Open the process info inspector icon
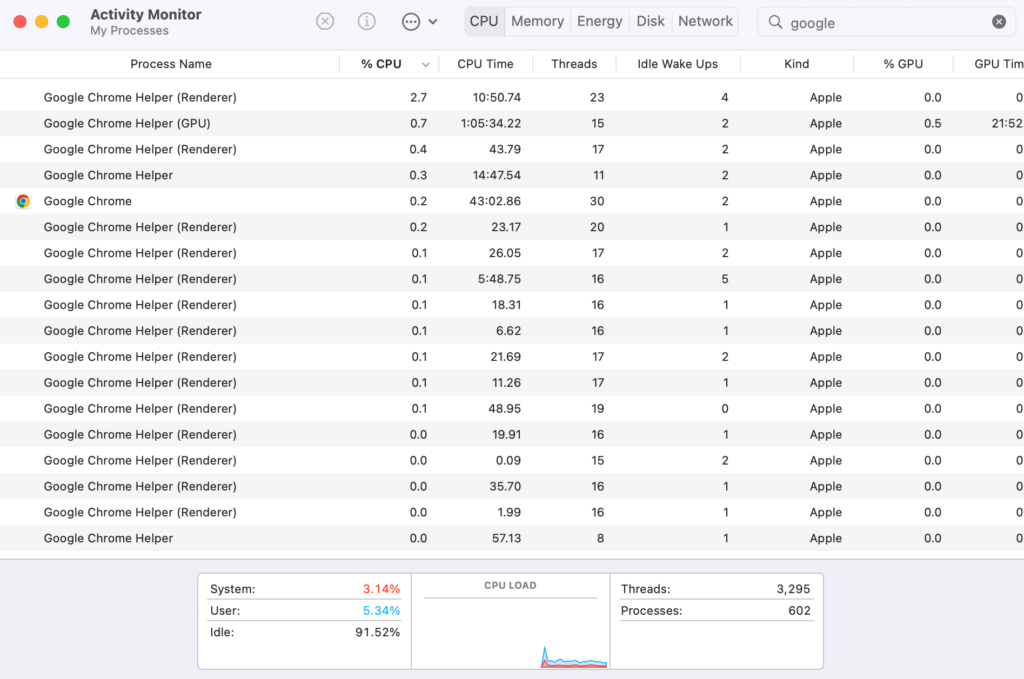The height and width of the screenshot is (679, 1024). click(367, 21)
